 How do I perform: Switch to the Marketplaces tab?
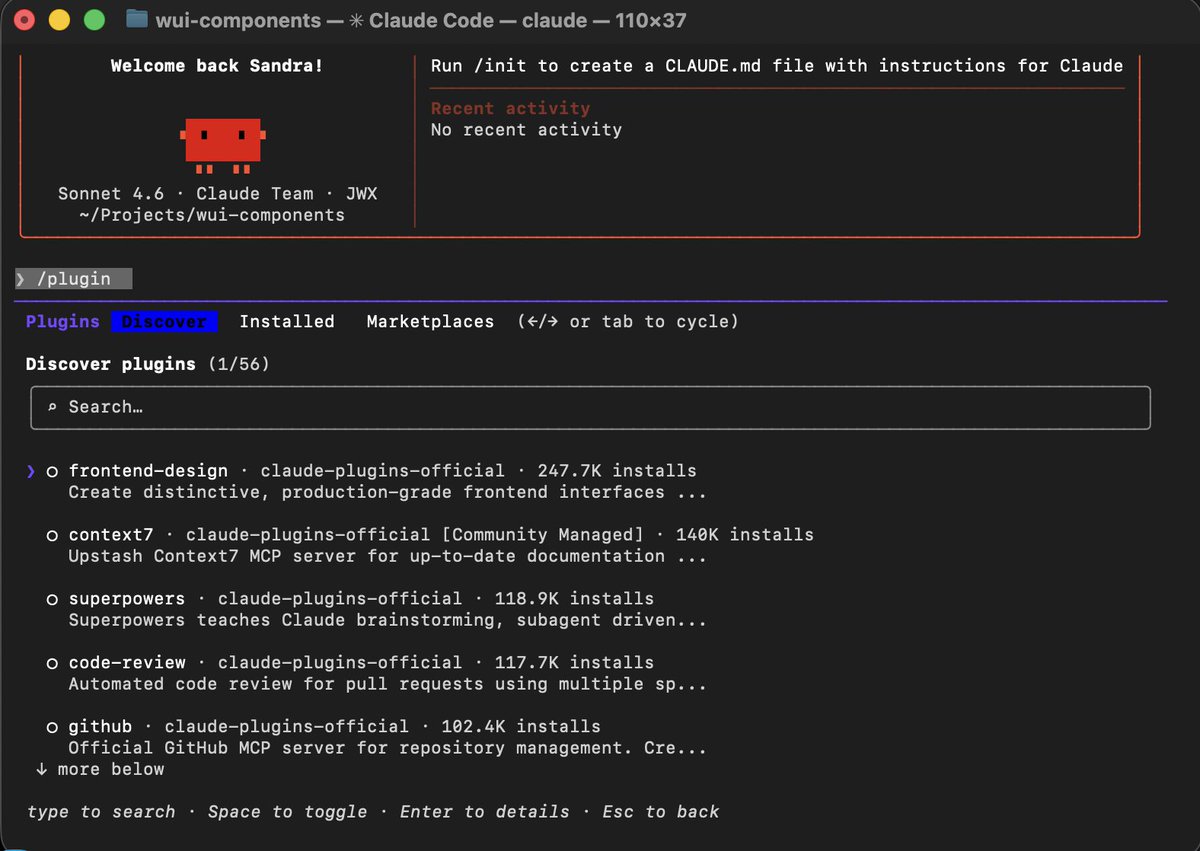pos(430,321)
